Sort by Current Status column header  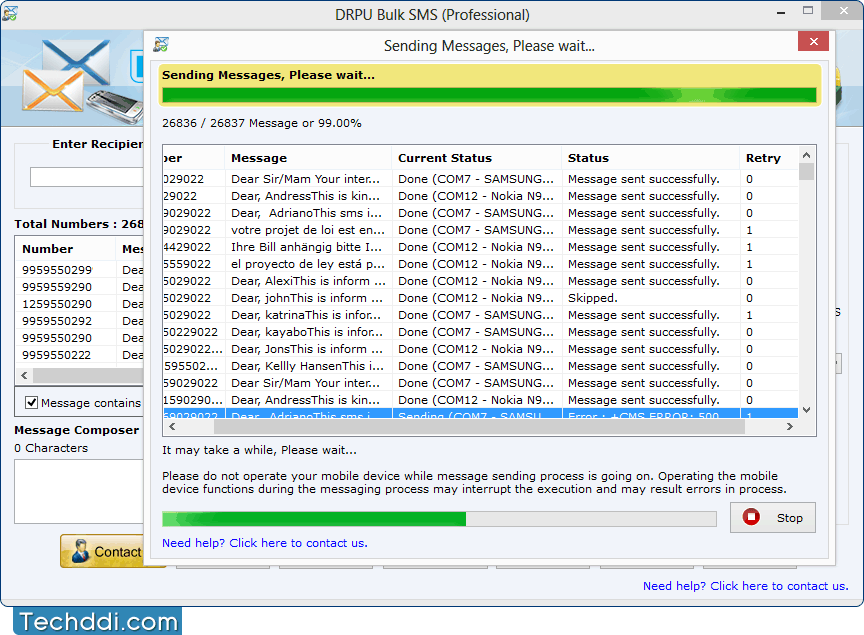point(477,158)
